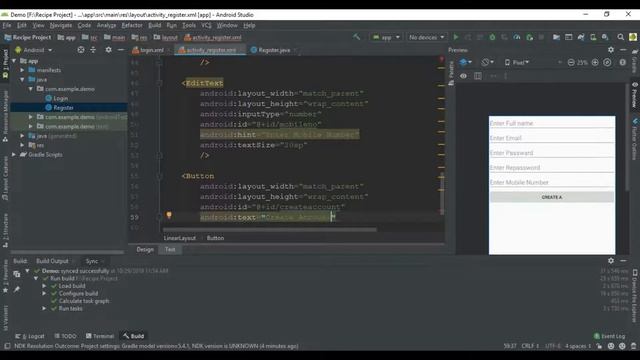Click the restore layout icon in Build panel
Image resolution: width=640 pixels, height=360 pixels.
pos(17,274)
